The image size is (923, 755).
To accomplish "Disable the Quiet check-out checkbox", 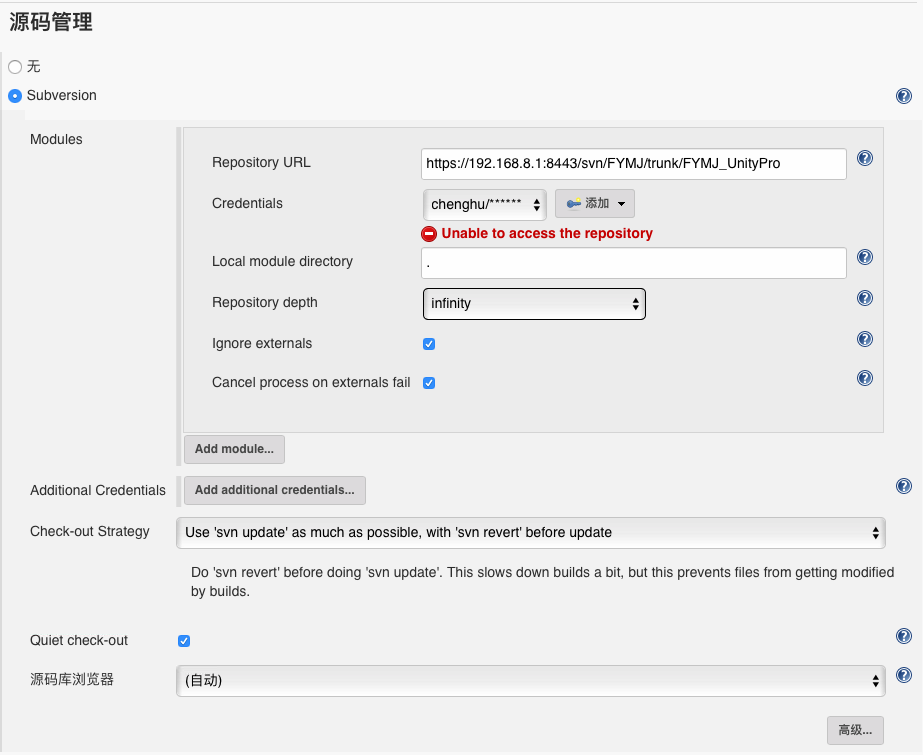I will pyautogui.click(x=183, y=641).
